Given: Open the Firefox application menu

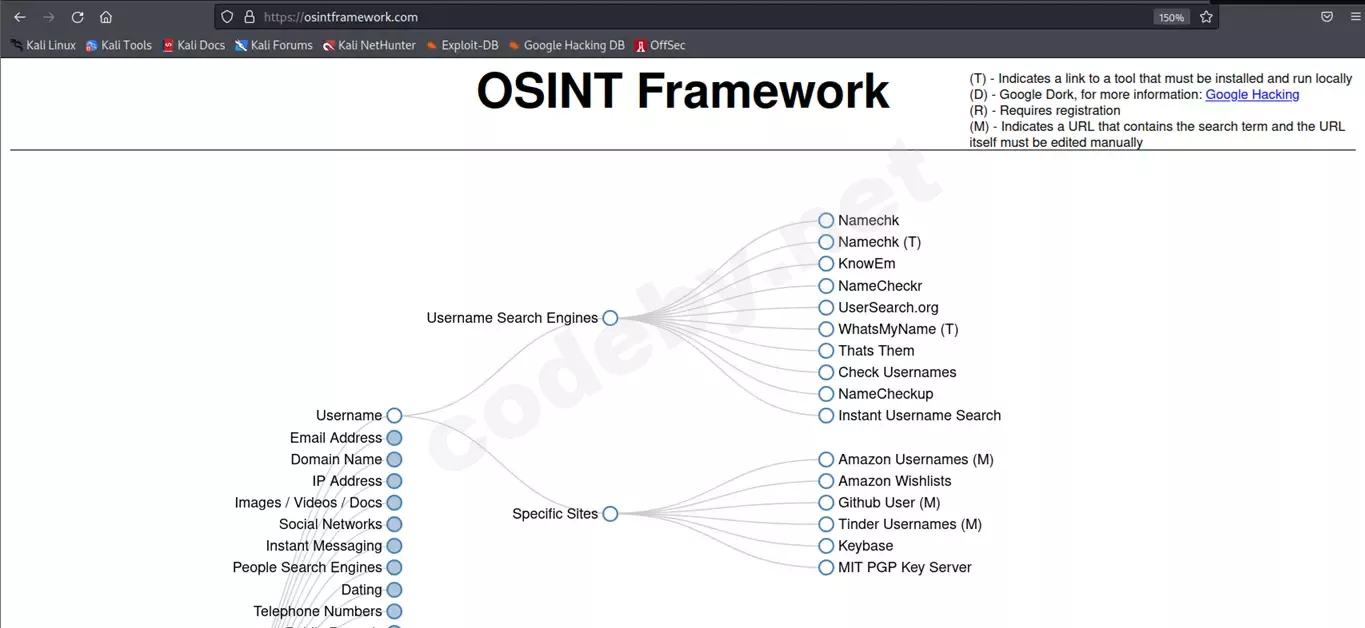Looking at the screenshot, I should click(x=1356, y=16).
